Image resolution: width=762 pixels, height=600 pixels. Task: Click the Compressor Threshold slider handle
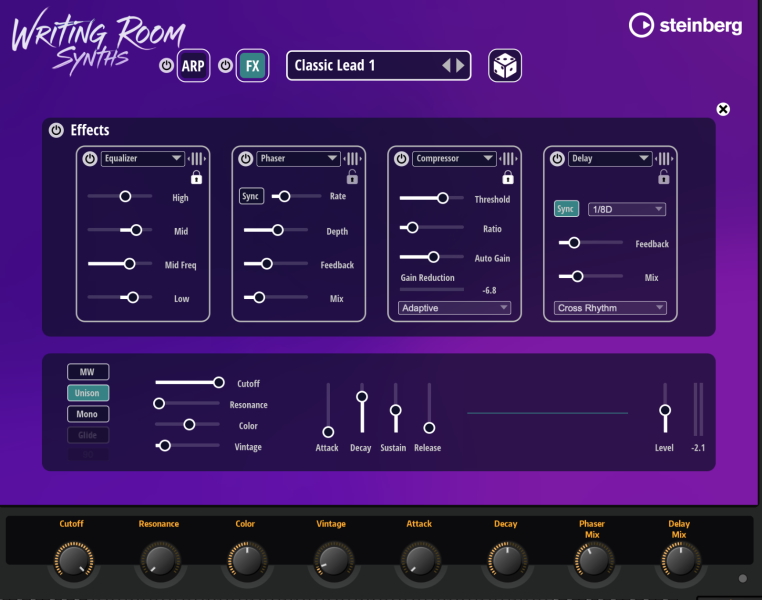443,198
